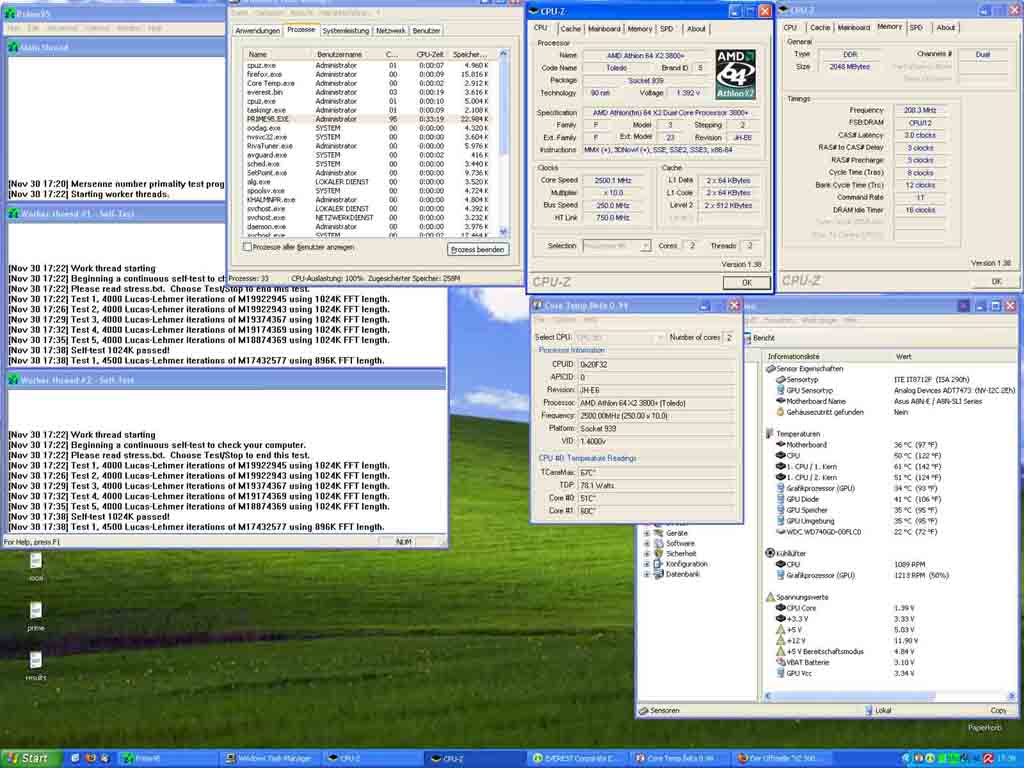Image resolution: width=1024 pixels, height=768 pixels.
Task: Toggle Prozesse aller Benutzer anzeigen checkbox
Action: click(247, 248)
